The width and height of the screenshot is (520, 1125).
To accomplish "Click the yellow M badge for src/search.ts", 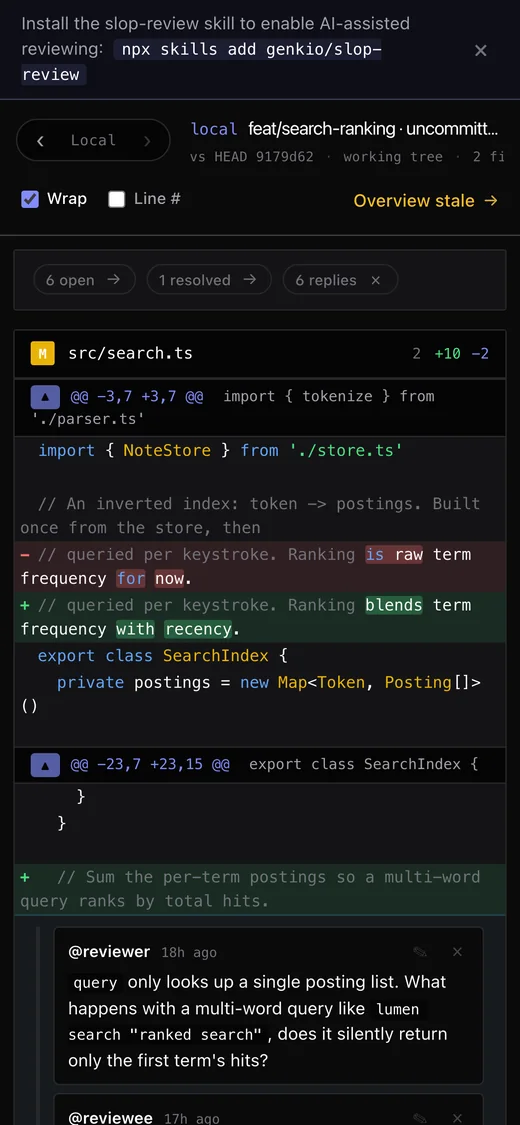I will coord(43,354).
